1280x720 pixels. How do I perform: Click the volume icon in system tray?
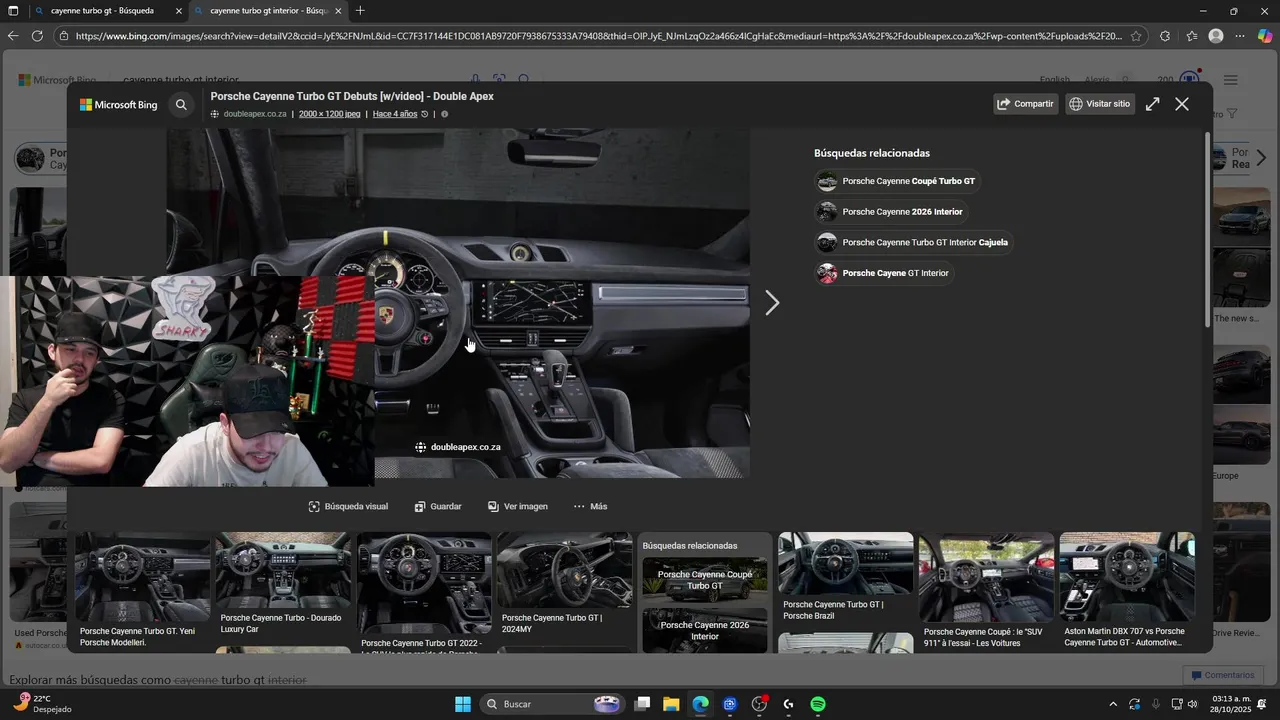[1193, 704]
